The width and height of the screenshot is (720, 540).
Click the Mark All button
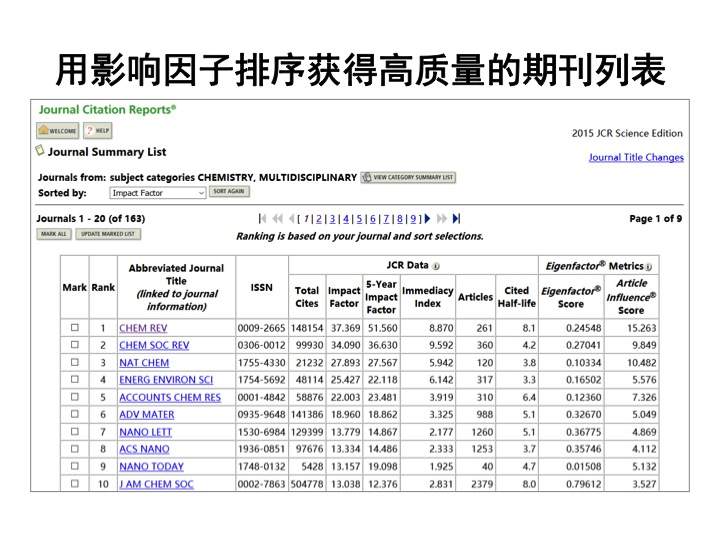(54, 234)
